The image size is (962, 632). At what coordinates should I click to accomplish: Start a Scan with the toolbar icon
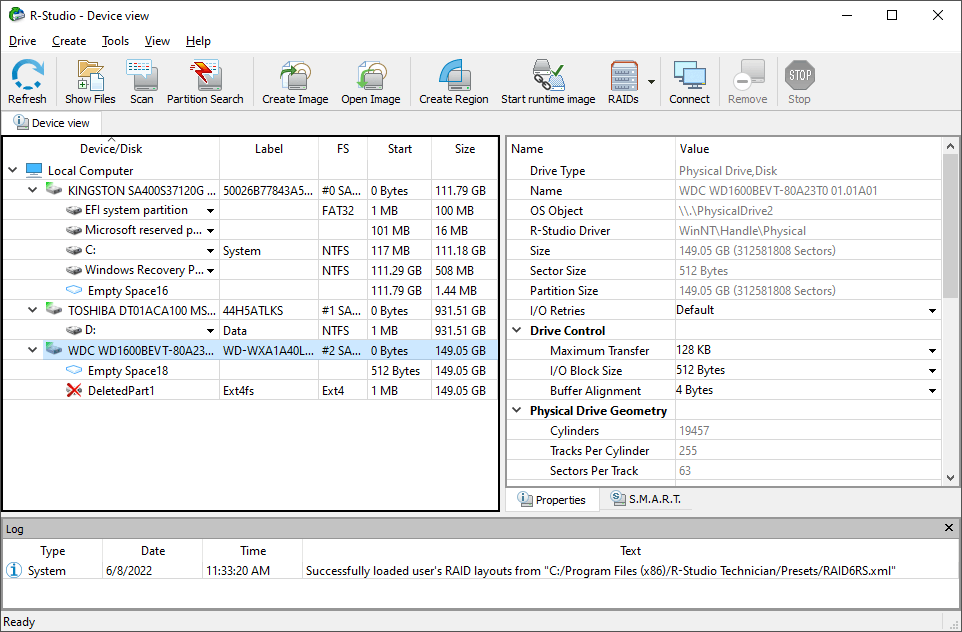pyautogui.click(x=142, y=75)
